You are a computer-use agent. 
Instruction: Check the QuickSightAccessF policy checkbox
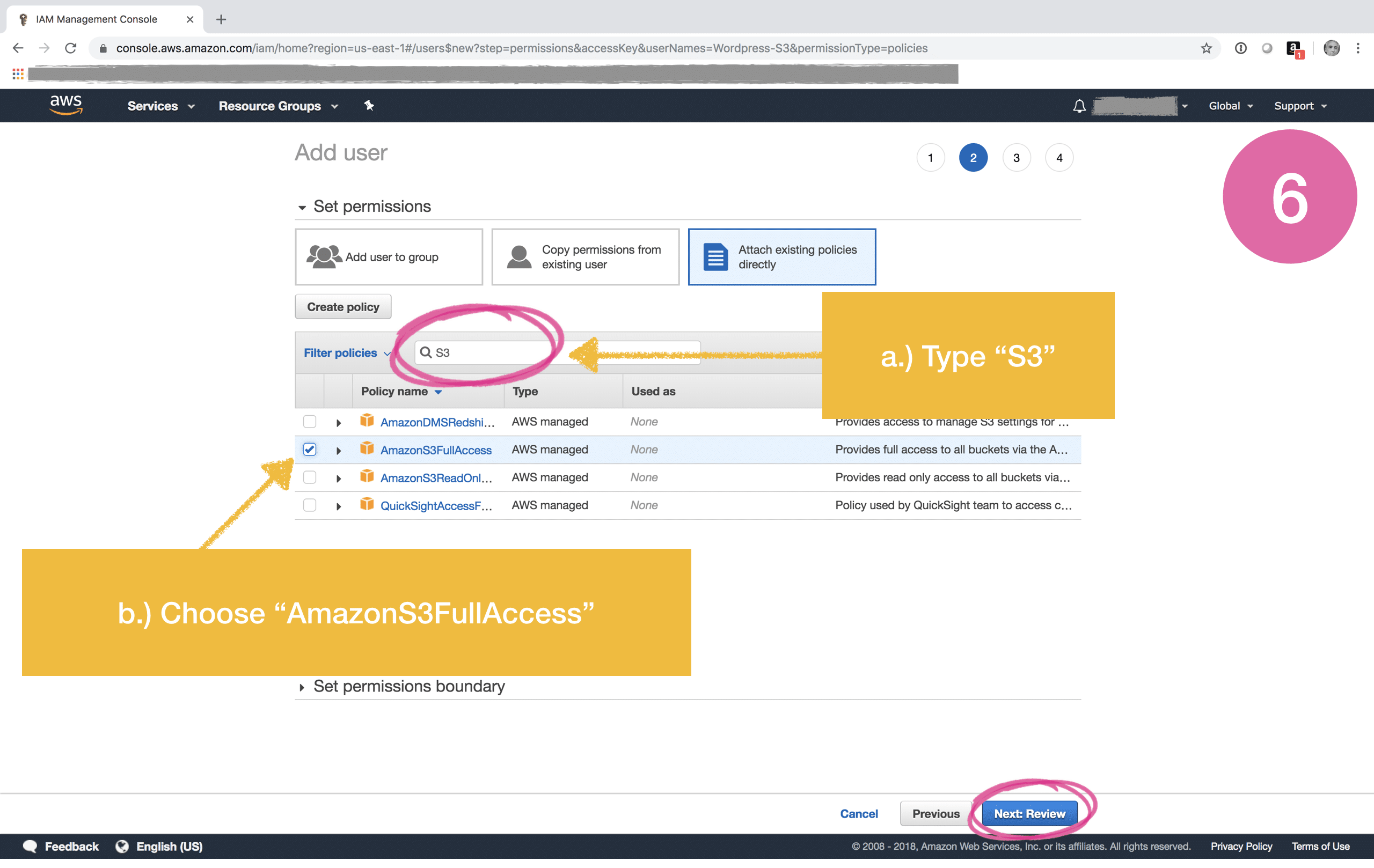[310, 505]
